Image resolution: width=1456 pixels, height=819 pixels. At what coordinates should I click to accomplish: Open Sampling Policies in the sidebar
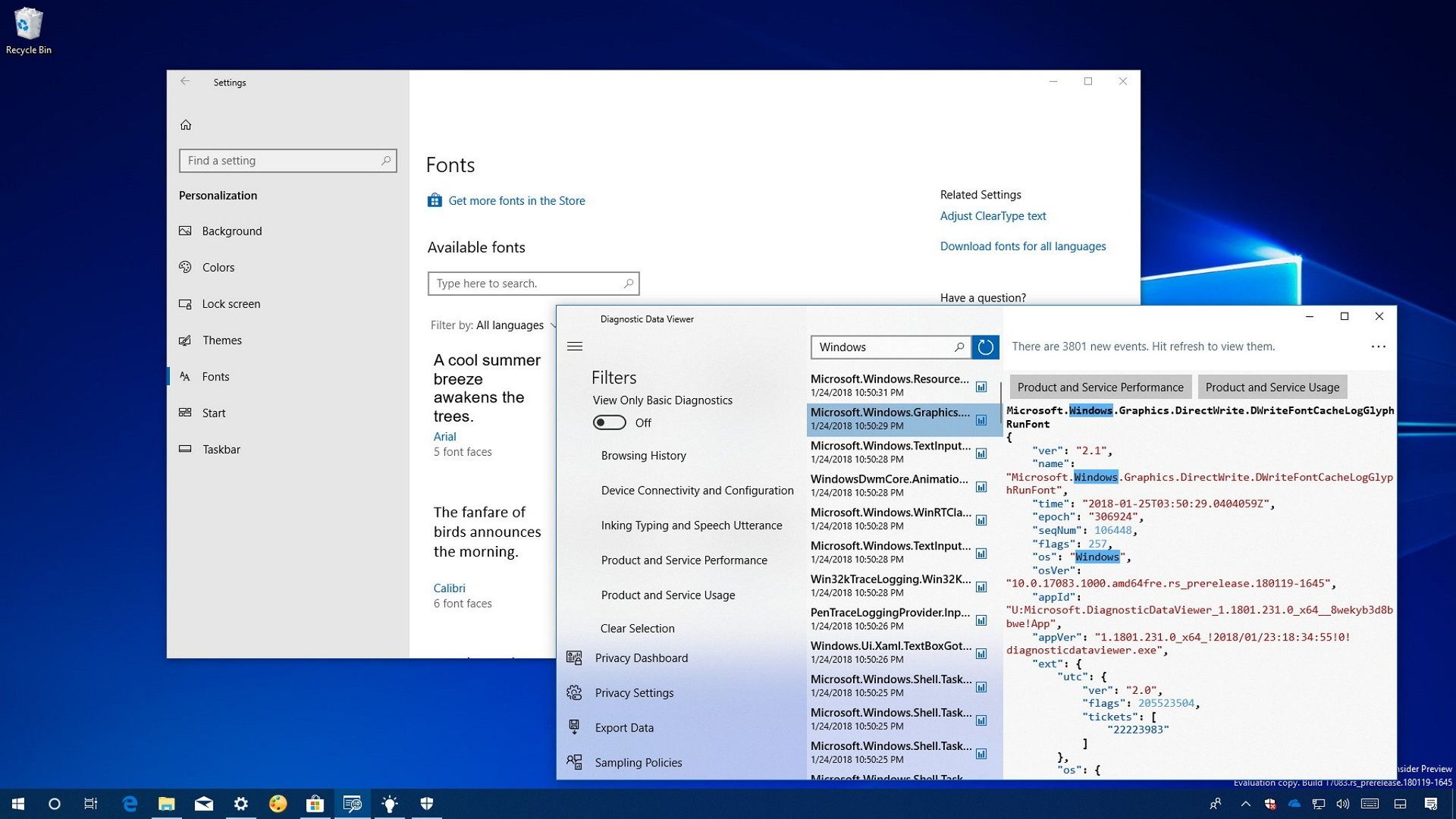[x=639, y=762]
